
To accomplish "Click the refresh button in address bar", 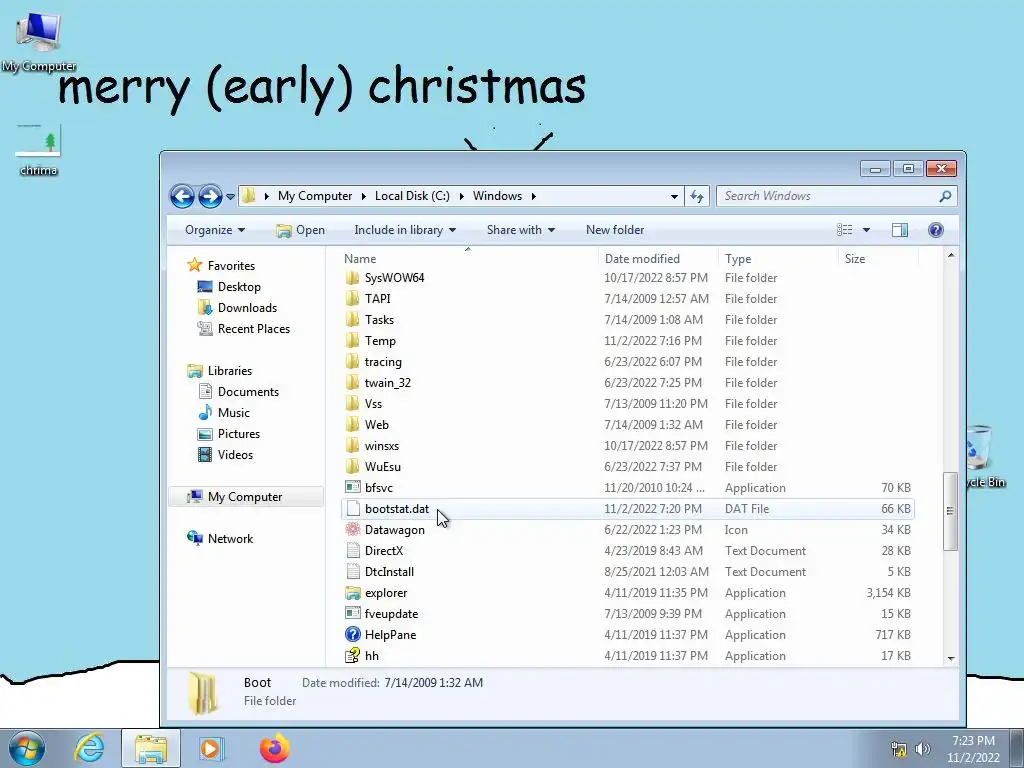I will [697, 196].
